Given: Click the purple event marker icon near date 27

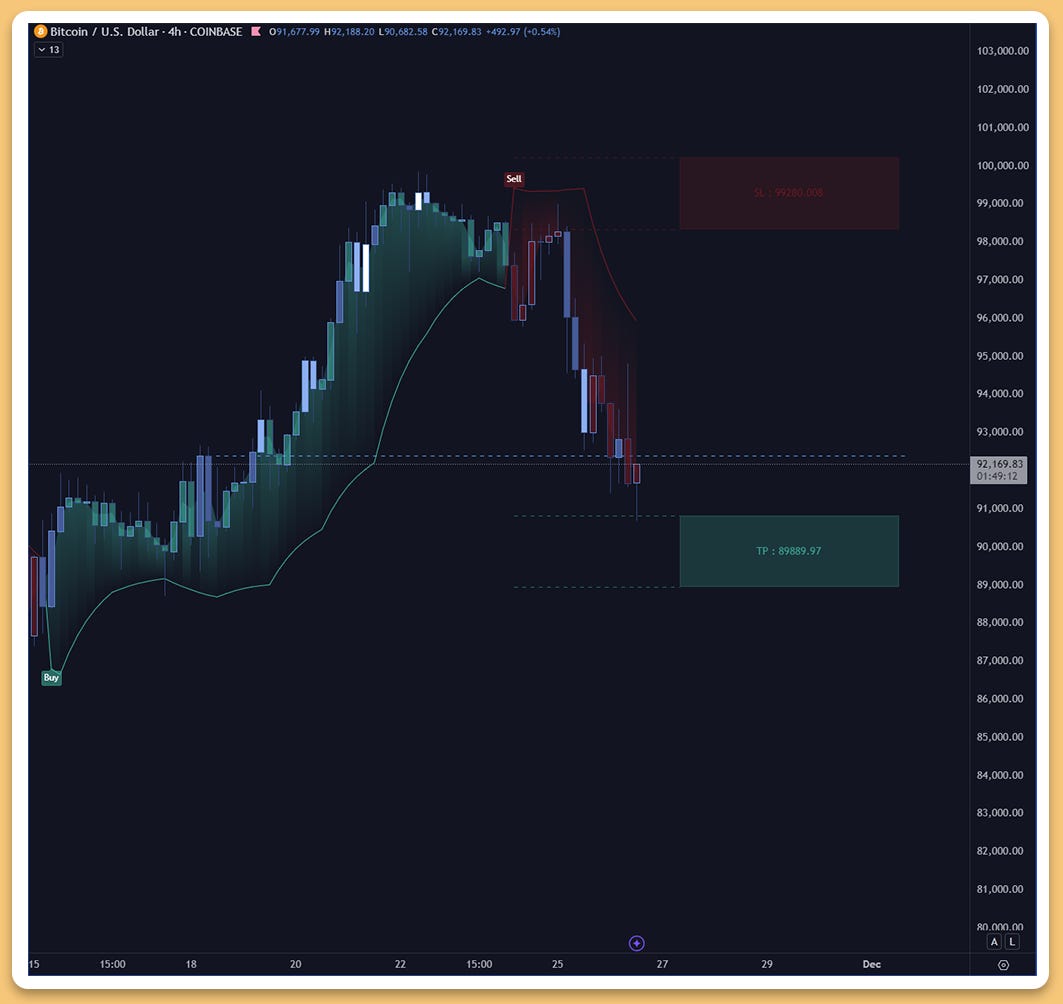Looking at the screenshot, I should (637, 943).
